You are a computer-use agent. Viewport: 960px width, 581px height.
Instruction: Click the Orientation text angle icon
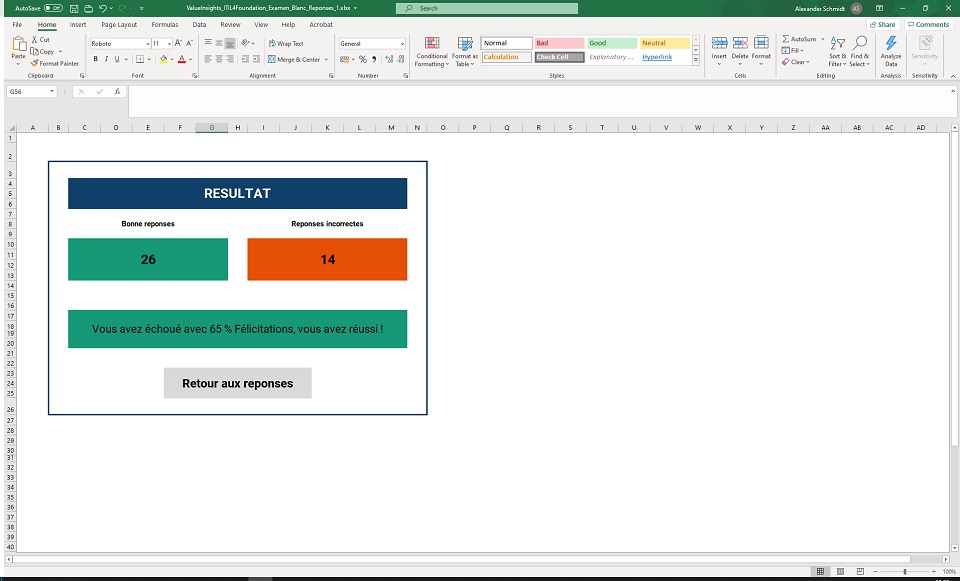tap(246, 43)
